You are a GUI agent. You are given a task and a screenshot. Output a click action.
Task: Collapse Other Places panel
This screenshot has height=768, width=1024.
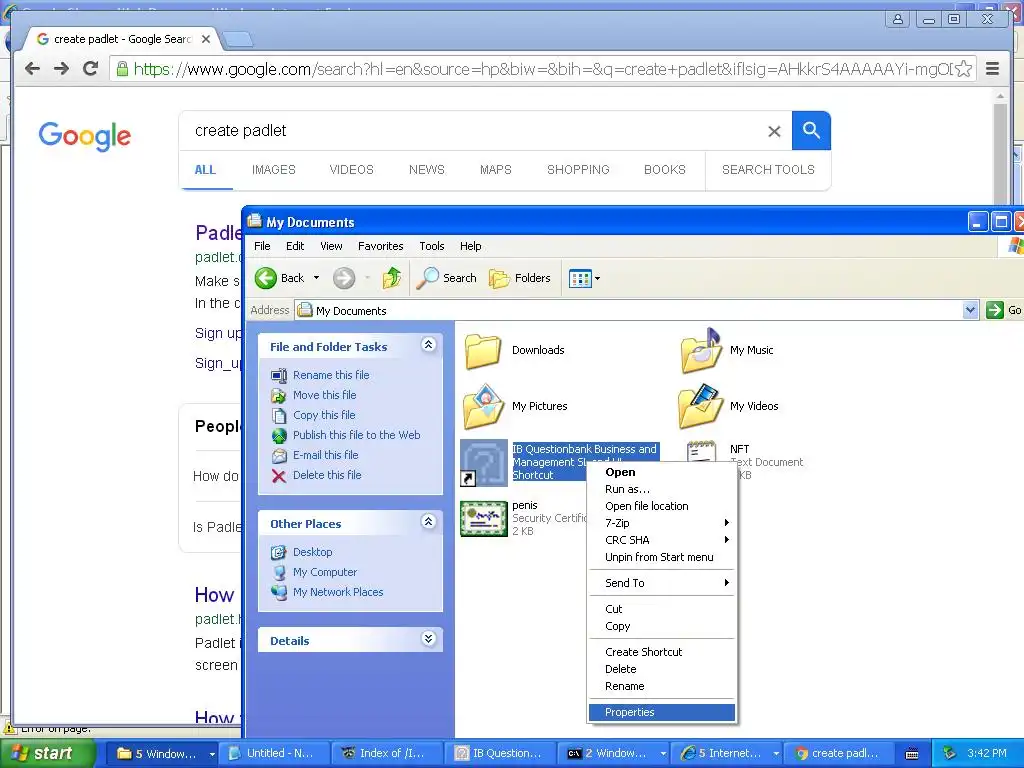(428, 521)
